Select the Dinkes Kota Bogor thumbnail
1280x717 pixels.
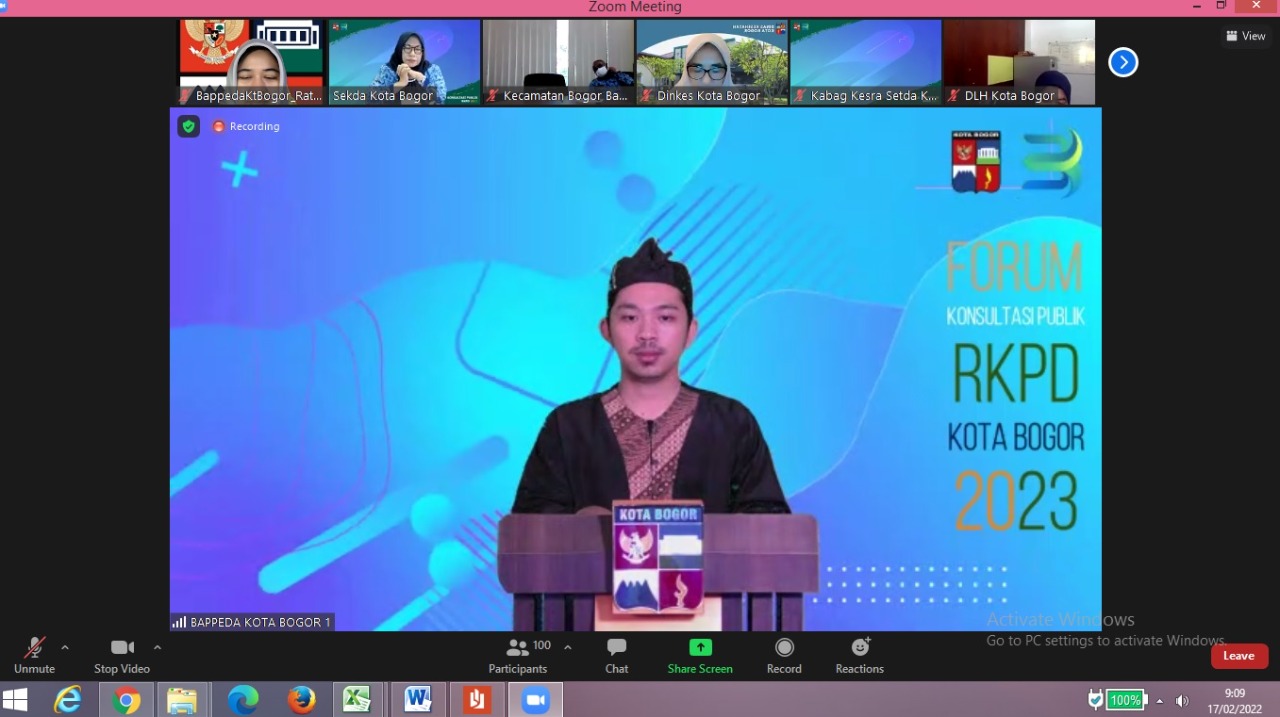click(x=712, y=62)
